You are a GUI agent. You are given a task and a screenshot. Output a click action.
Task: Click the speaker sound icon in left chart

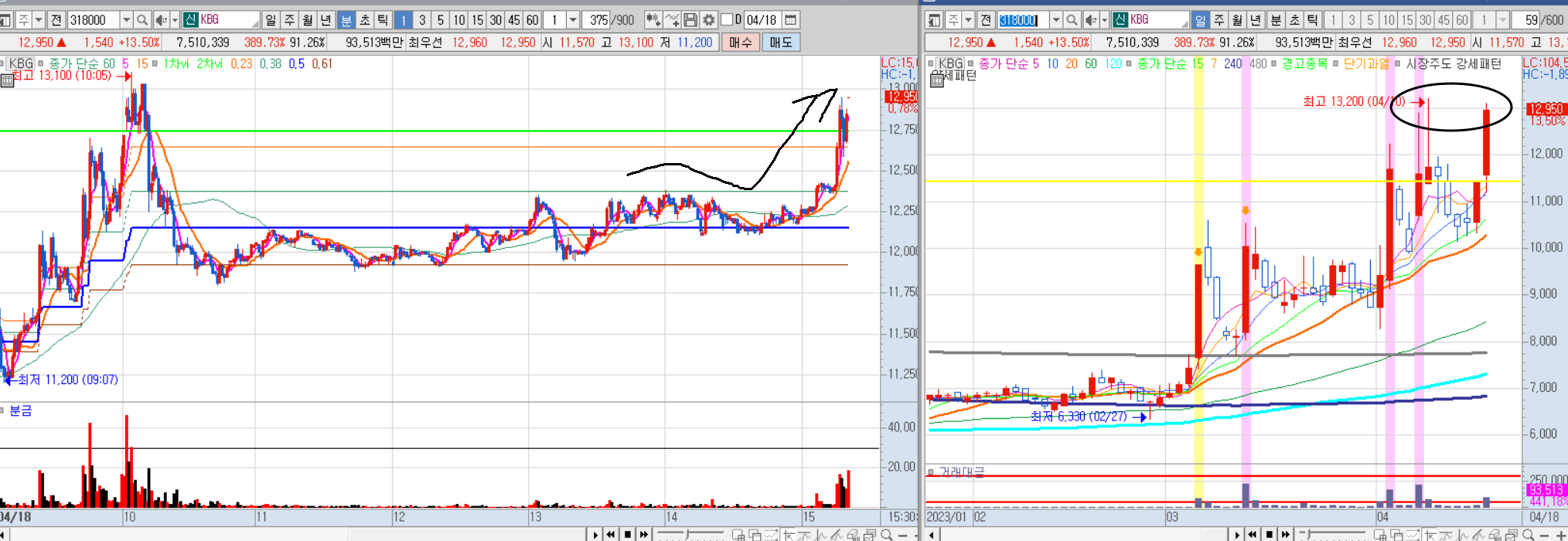coord(161,20)
